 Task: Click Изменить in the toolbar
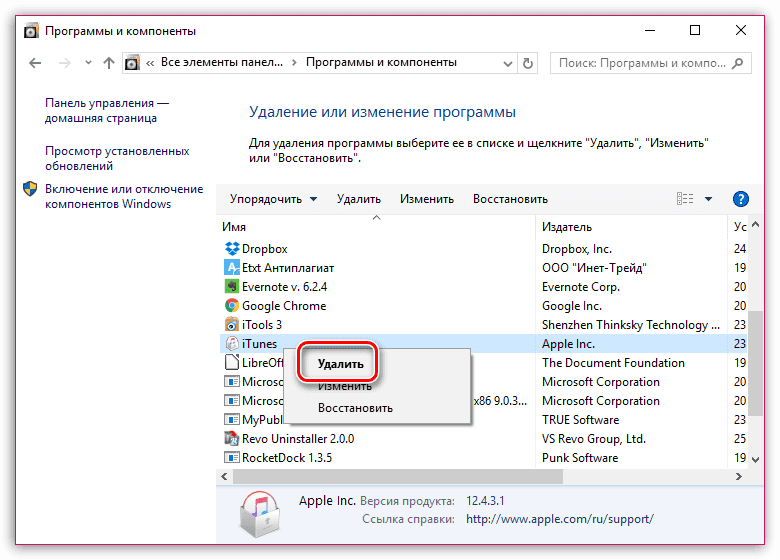(x=427, y=199)
